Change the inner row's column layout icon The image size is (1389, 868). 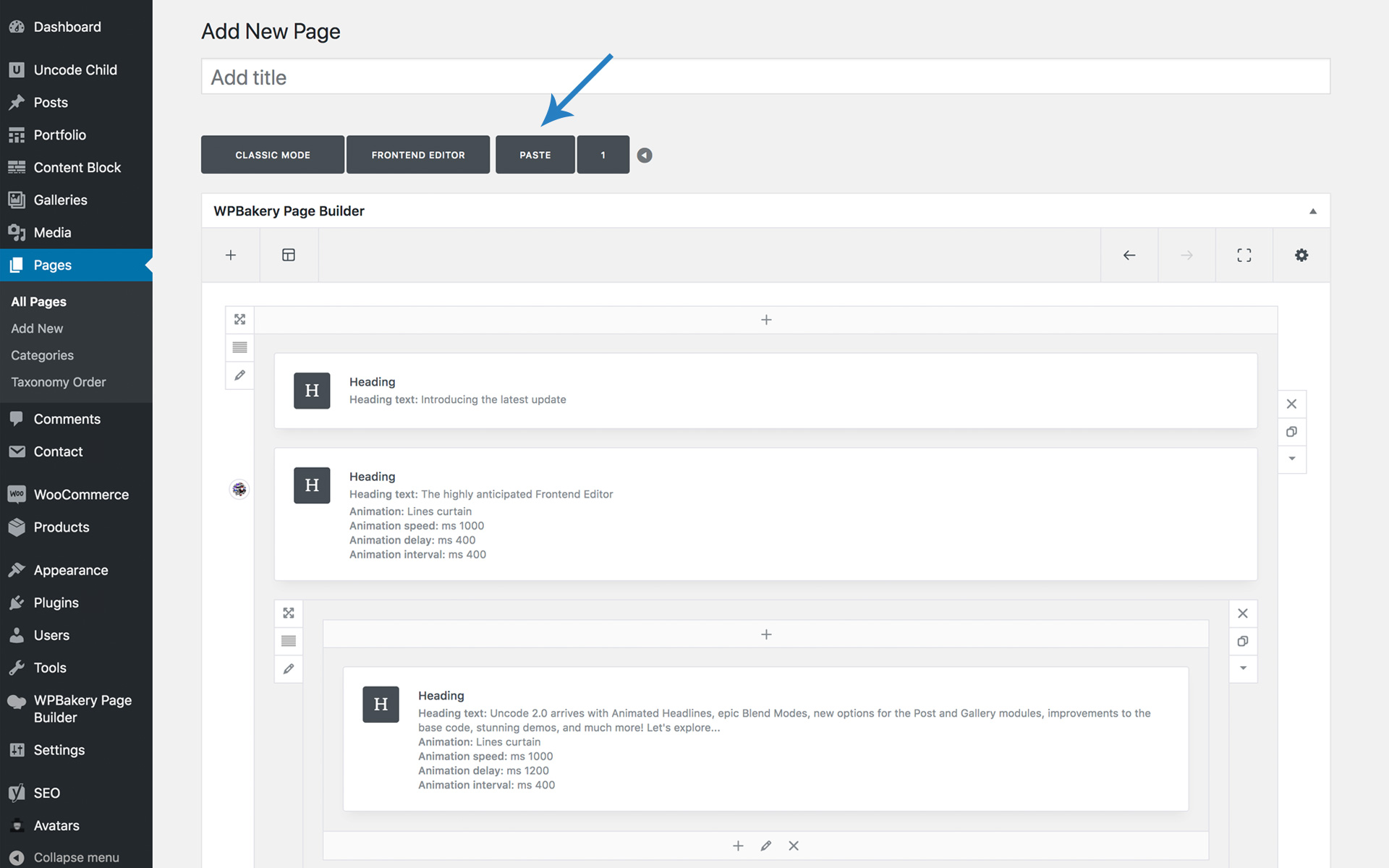pyautogui.click(x=288, y=641)
